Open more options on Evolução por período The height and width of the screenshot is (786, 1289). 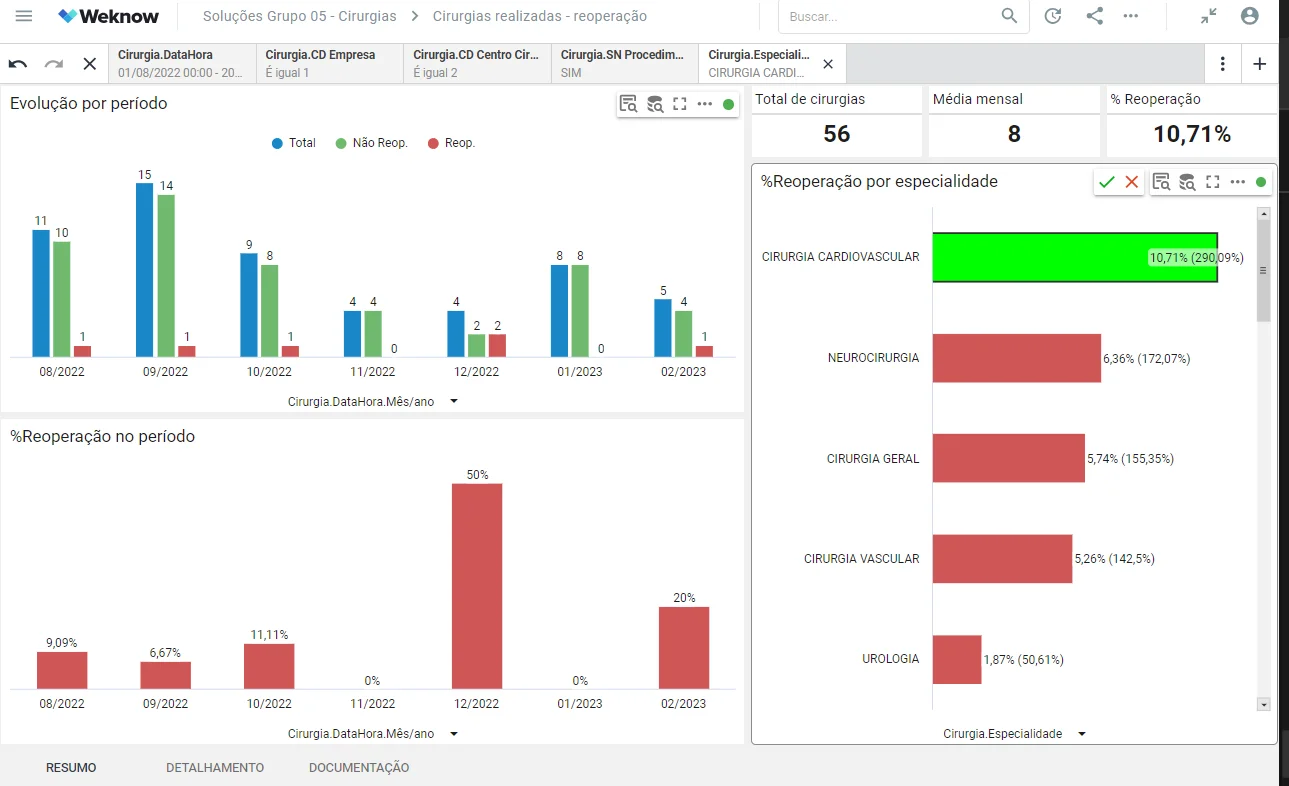(705, 104)
